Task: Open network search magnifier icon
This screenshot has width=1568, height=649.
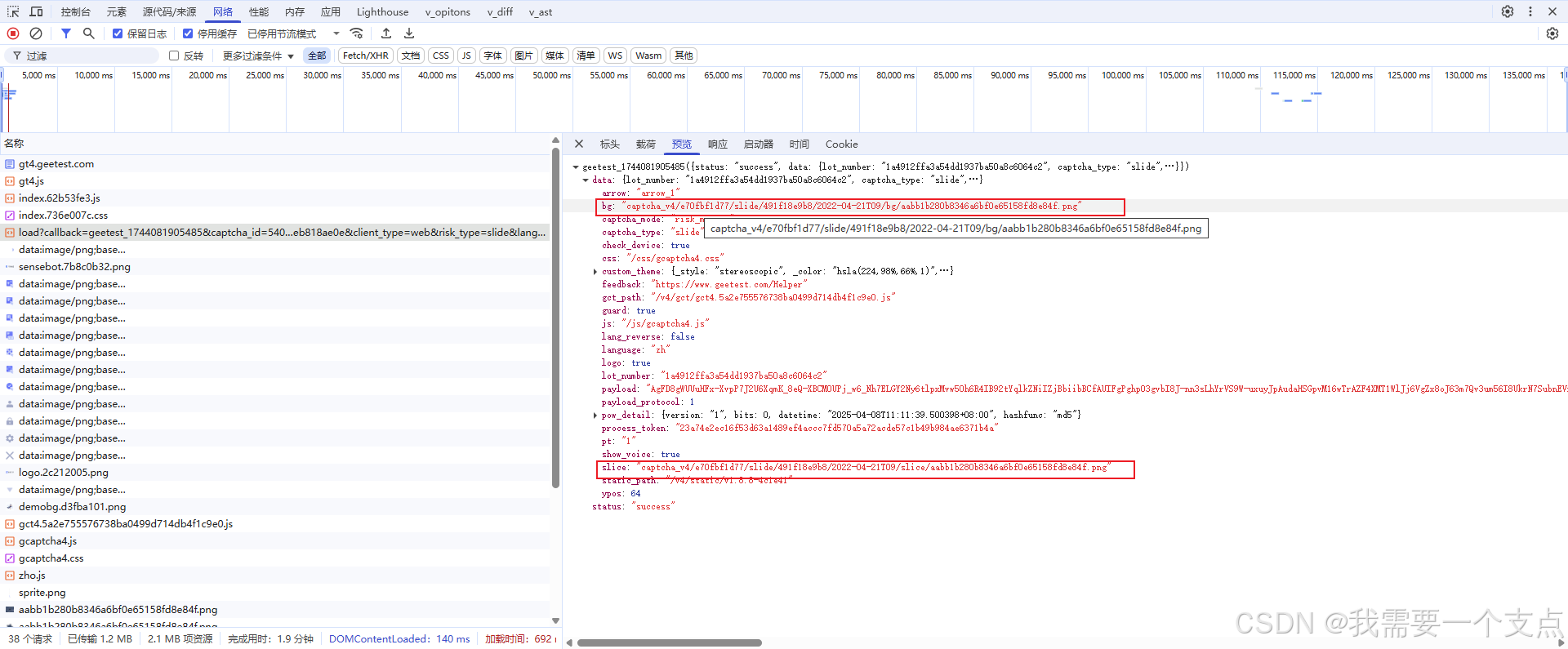Action: pos(89,33)
